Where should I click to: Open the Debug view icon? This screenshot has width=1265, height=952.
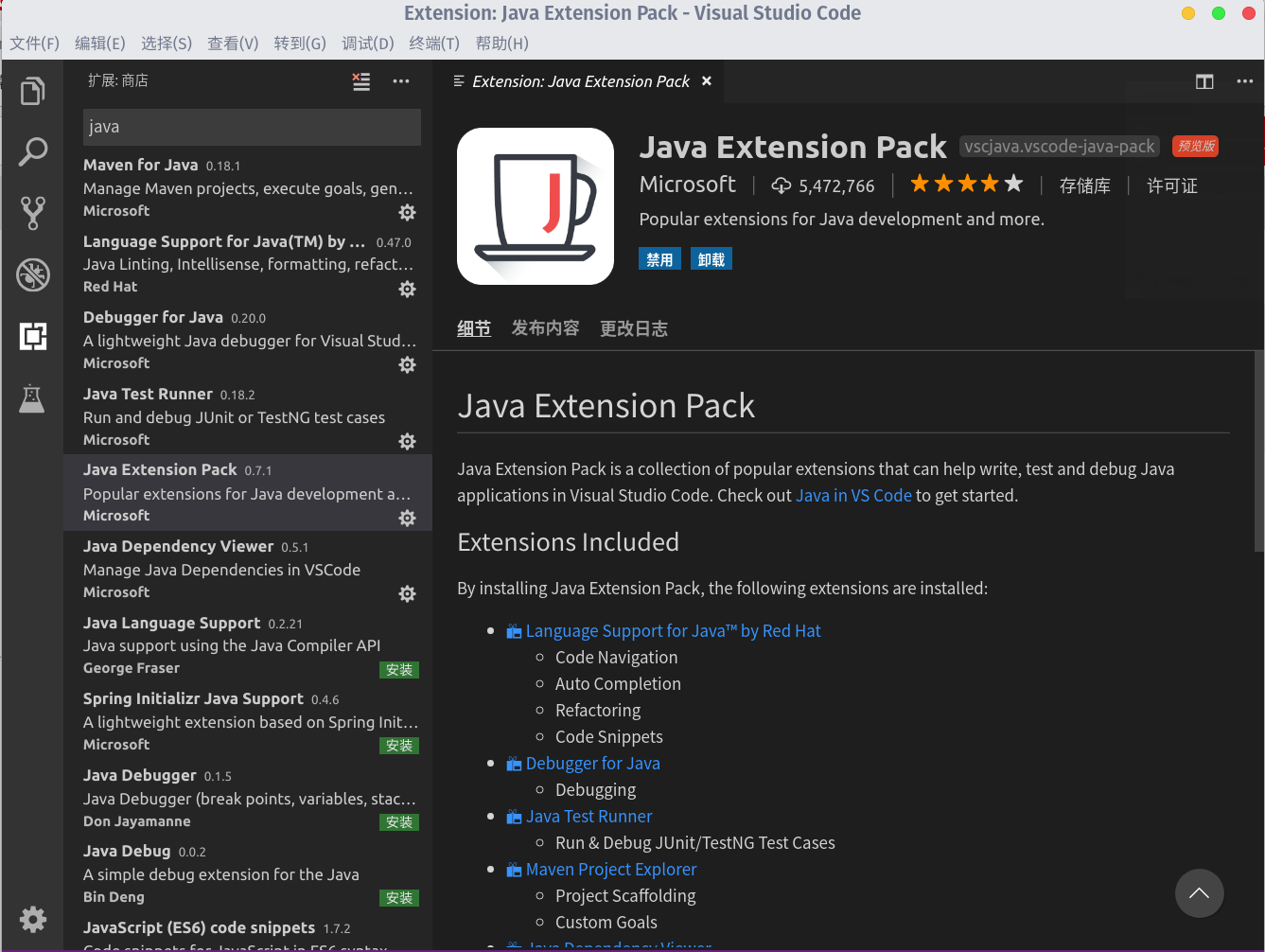click(x=32, y=274)
